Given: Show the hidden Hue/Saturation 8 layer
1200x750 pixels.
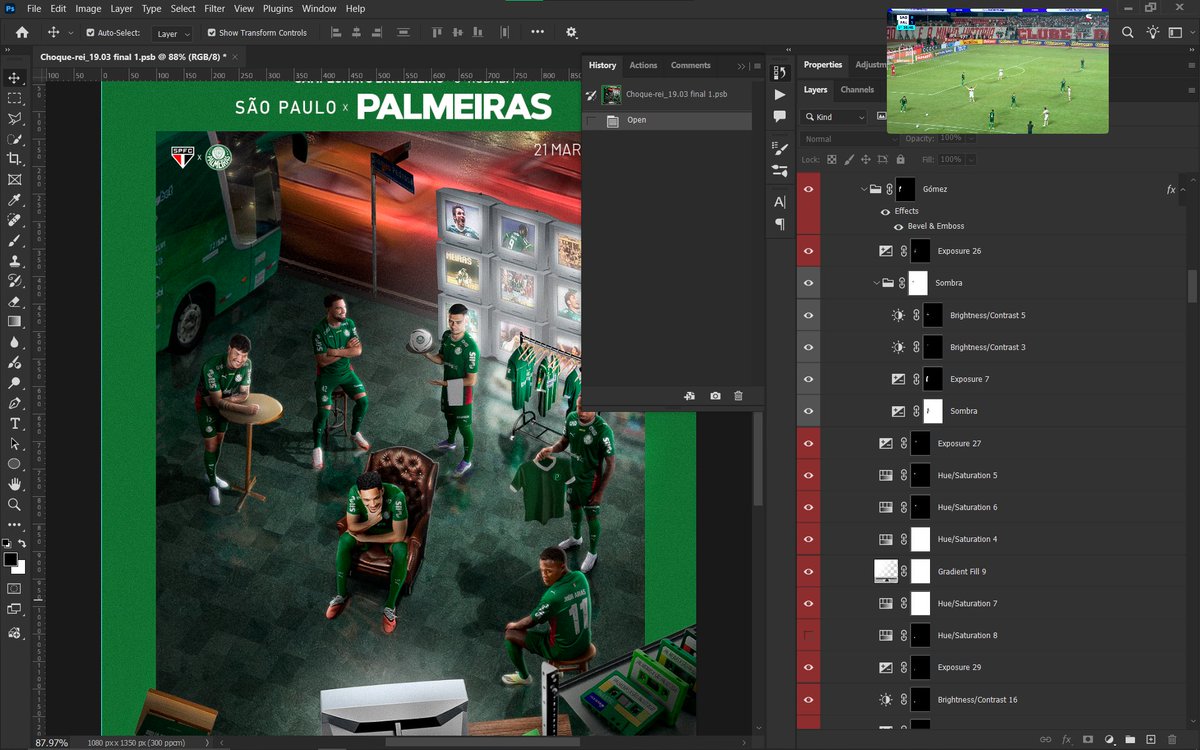Looking at the screenshot, I should click(808, 635).
